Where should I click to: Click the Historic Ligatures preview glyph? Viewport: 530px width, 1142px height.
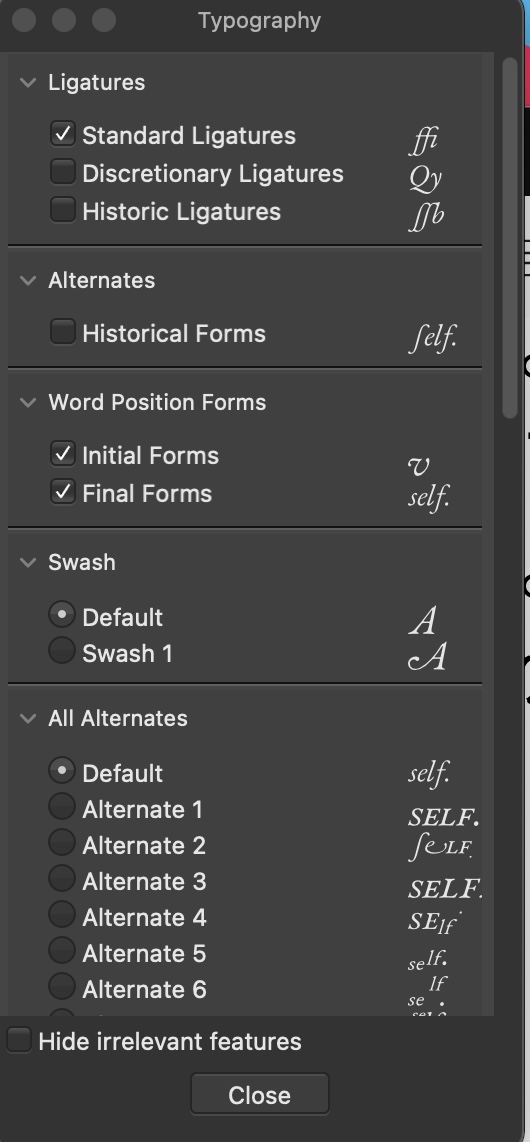point(426,216)
